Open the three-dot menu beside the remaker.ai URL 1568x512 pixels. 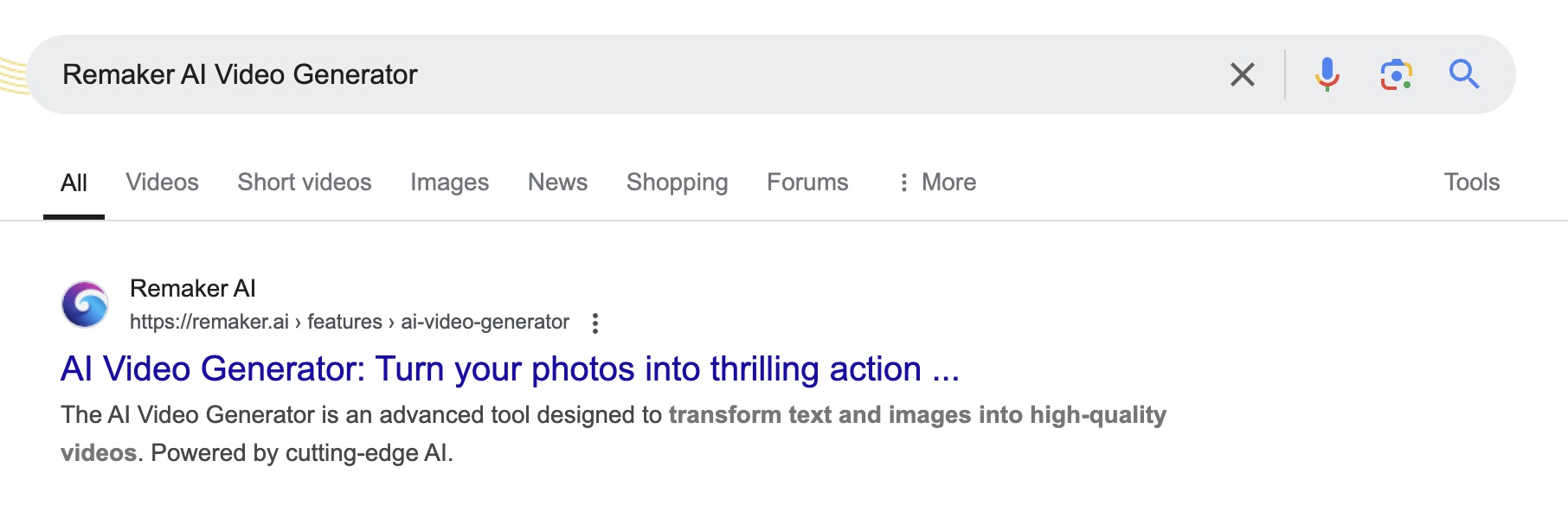click(x=594, y=323)
